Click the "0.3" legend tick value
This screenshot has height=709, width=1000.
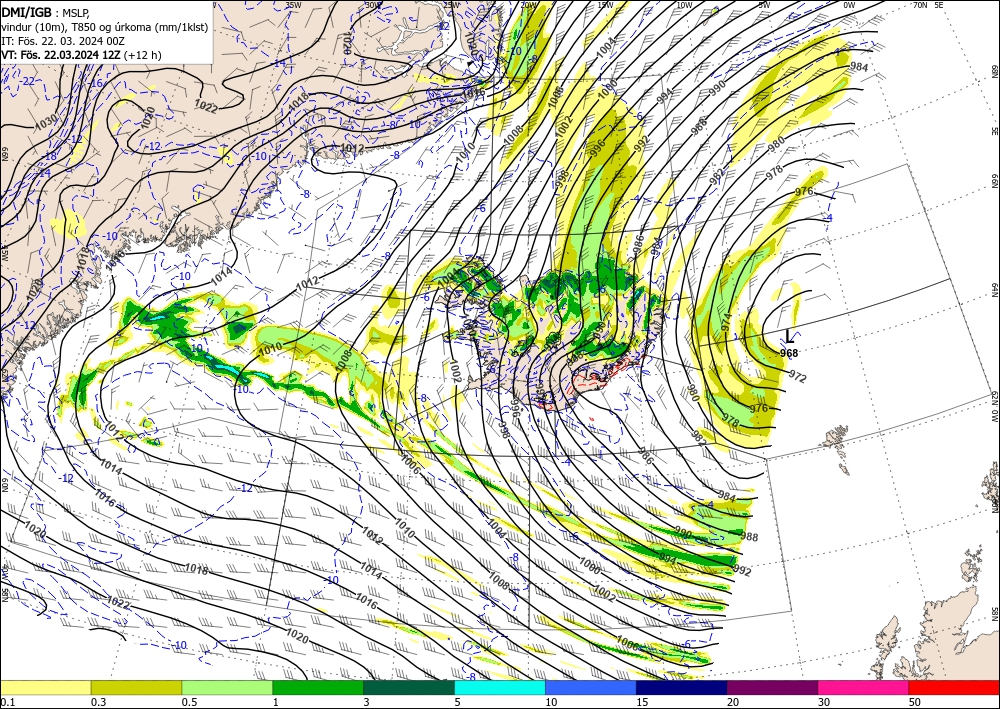point(98,702)
